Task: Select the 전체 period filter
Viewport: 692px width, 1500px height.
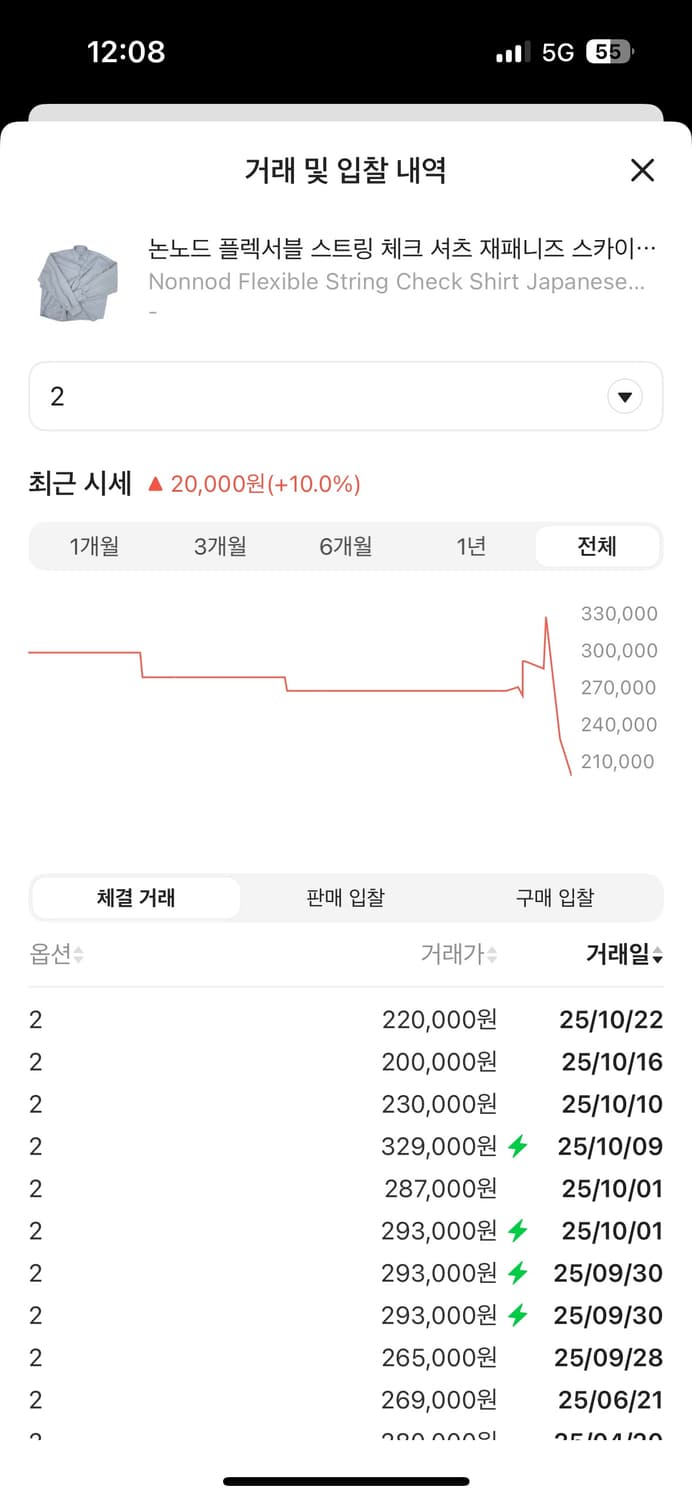Action: 597,546
